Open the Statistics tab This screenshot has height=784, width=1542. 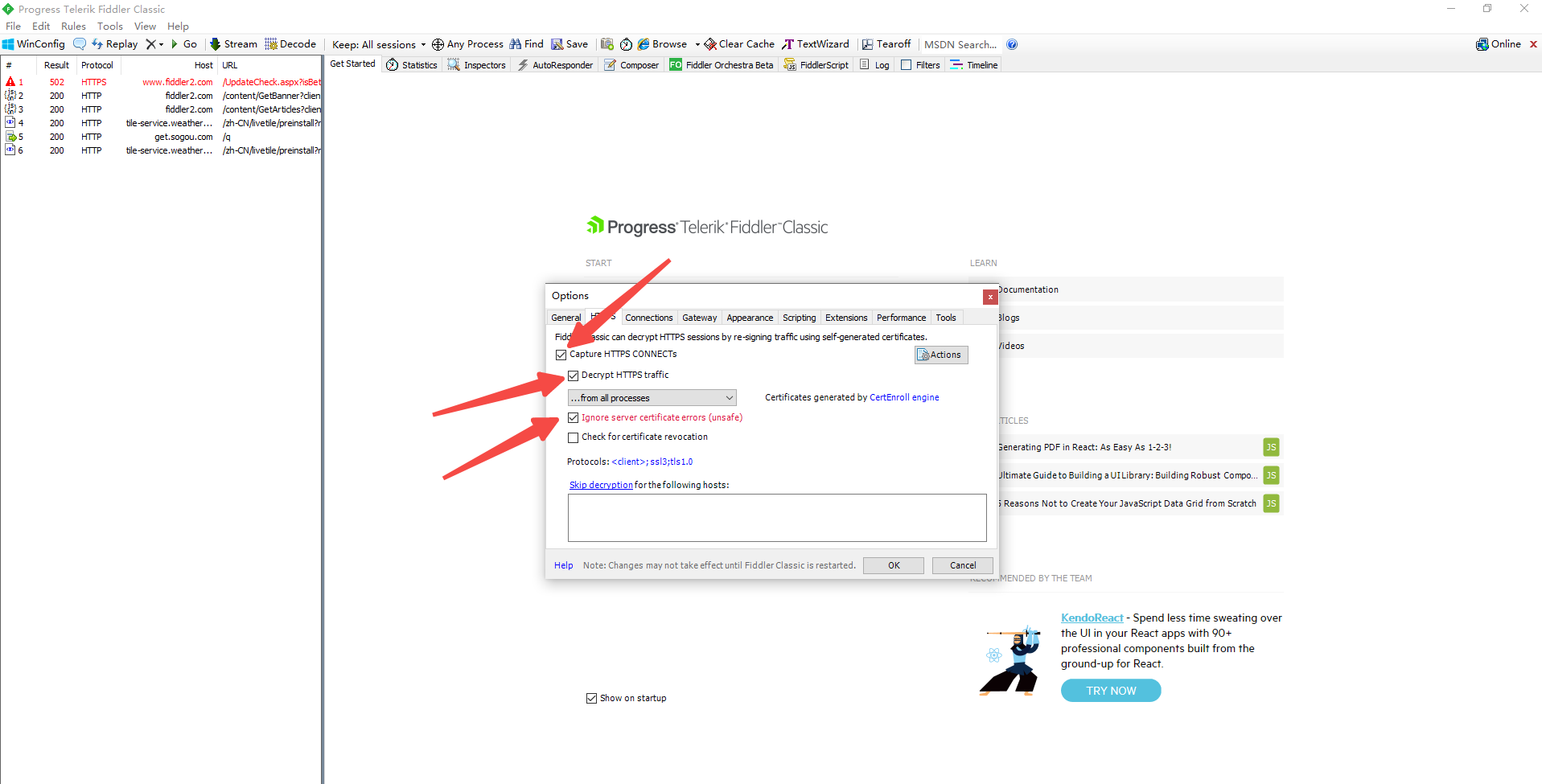tap(412, 65)
